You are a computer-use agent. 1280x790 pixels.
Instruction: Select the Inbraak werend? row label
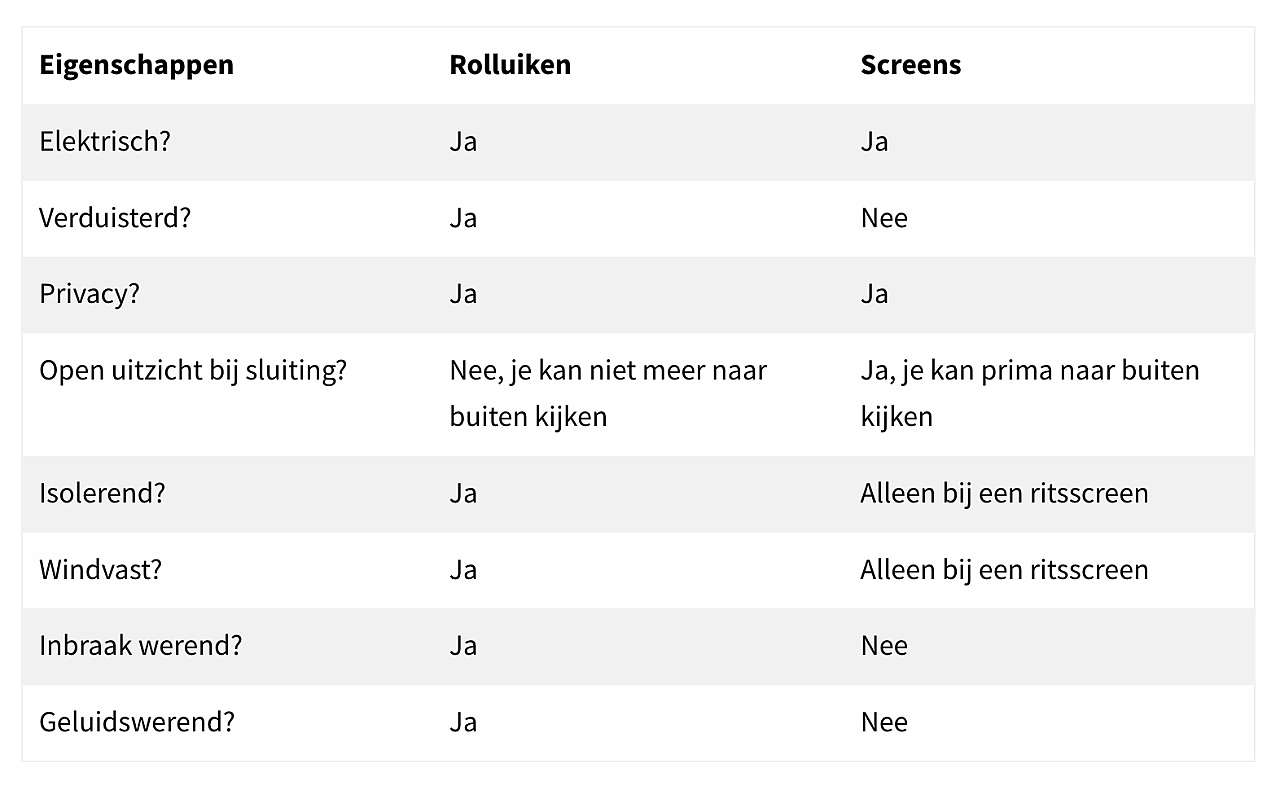coord(141,646)
